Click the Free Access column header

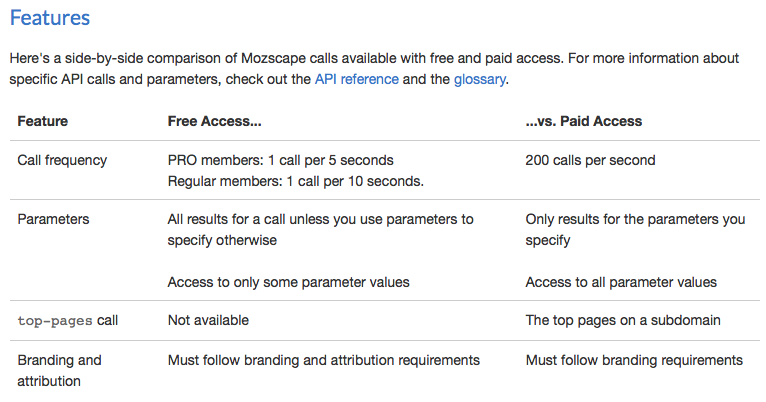[x=214, y=121]
